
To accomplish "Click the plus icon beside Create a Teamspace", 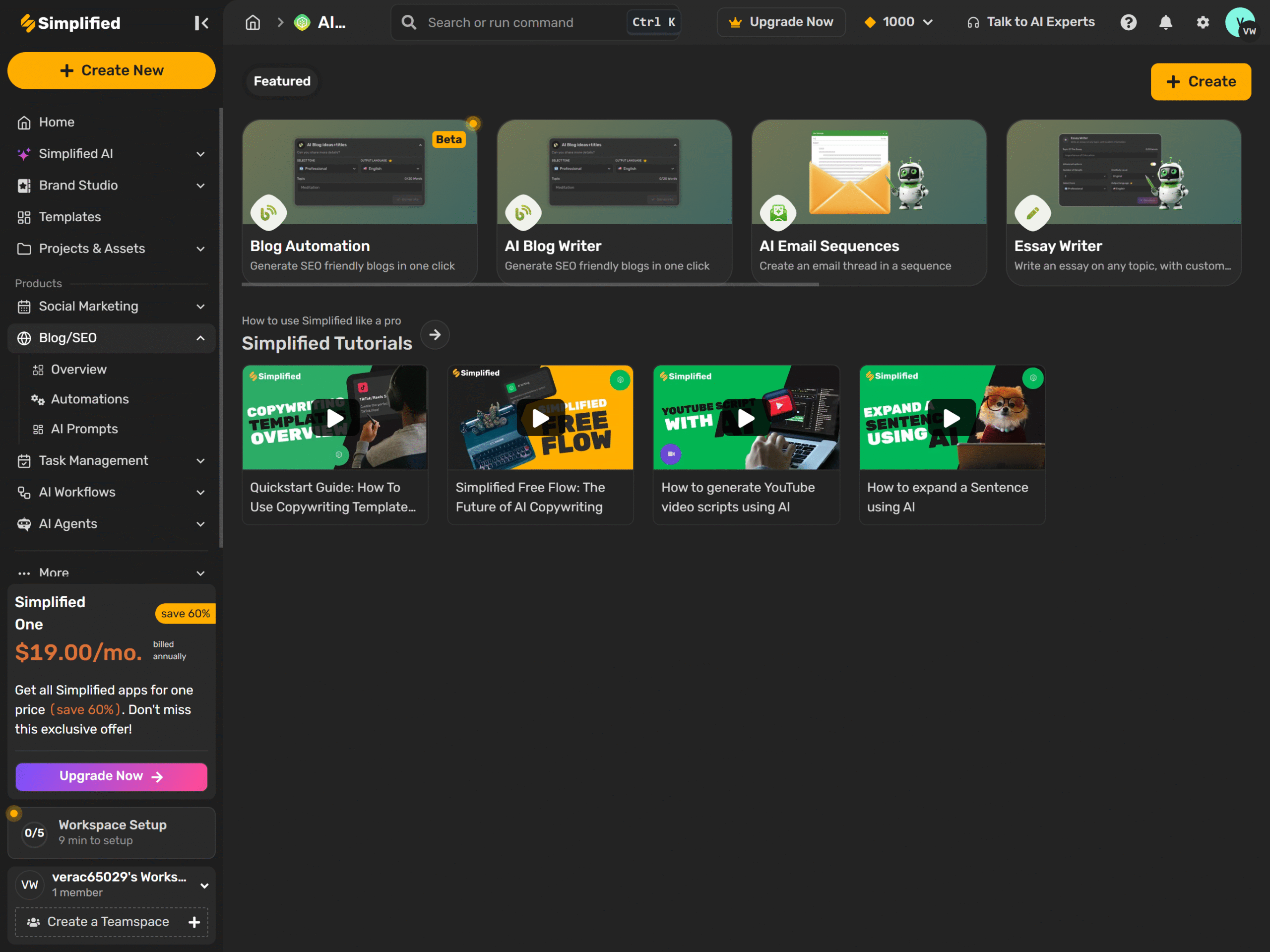I will [194, 922].
